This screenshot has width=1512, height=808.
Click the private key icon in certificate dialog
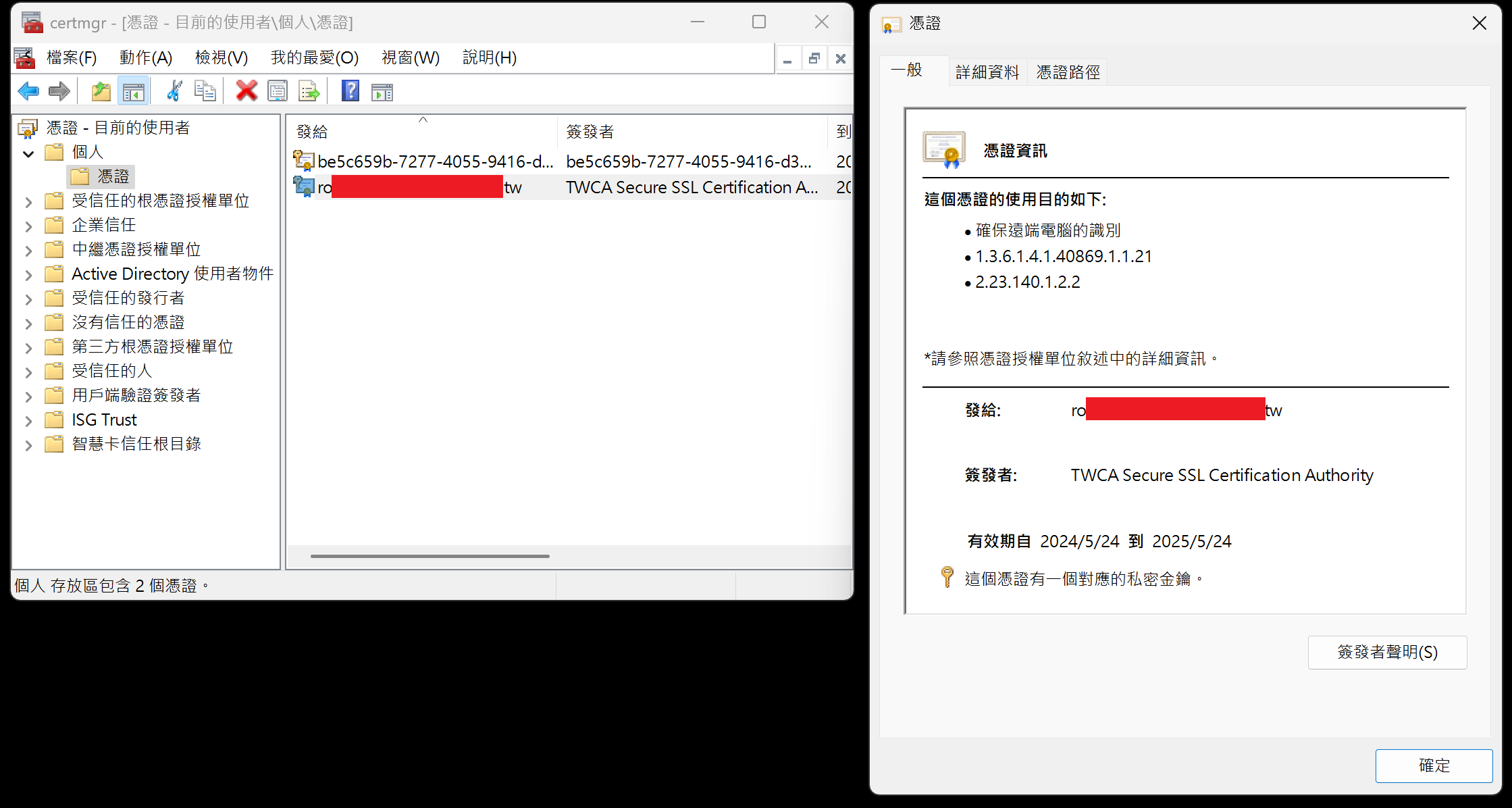pos(947,577)
